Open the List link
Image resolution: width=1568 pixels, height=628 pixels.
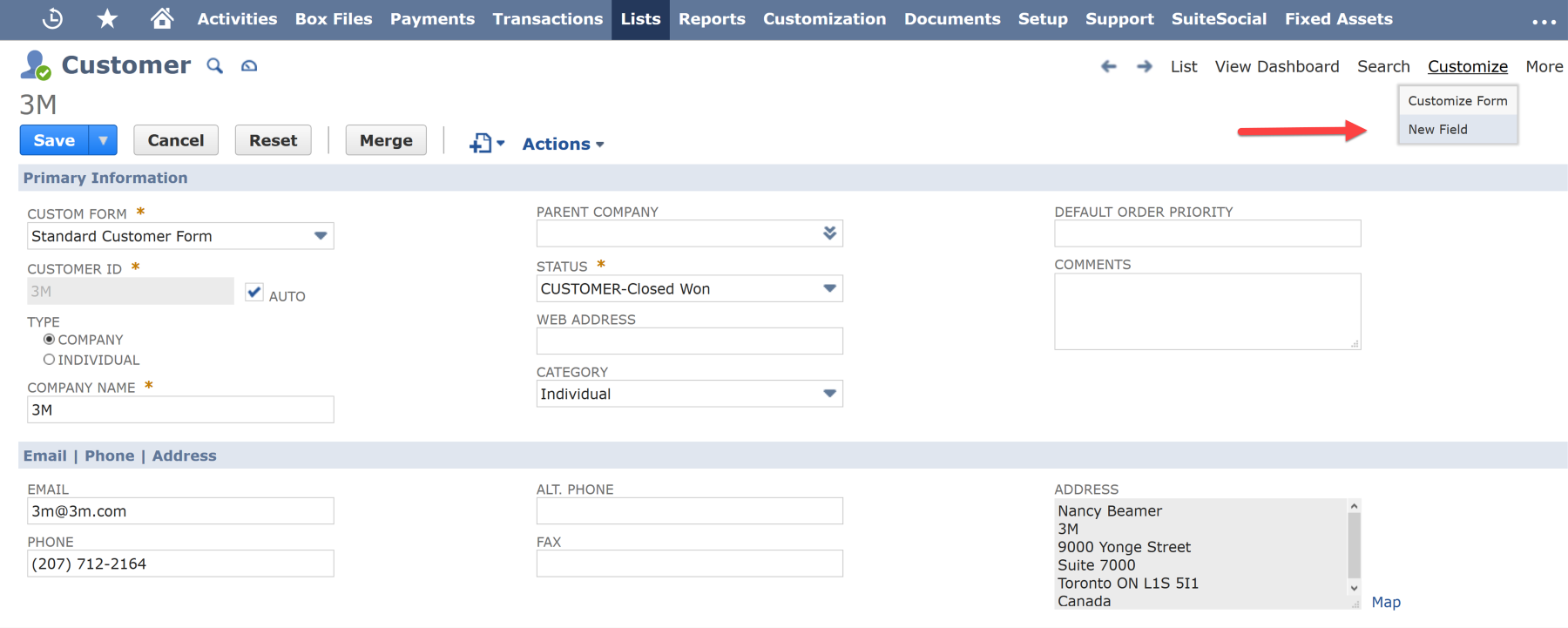coord(1183,66)
